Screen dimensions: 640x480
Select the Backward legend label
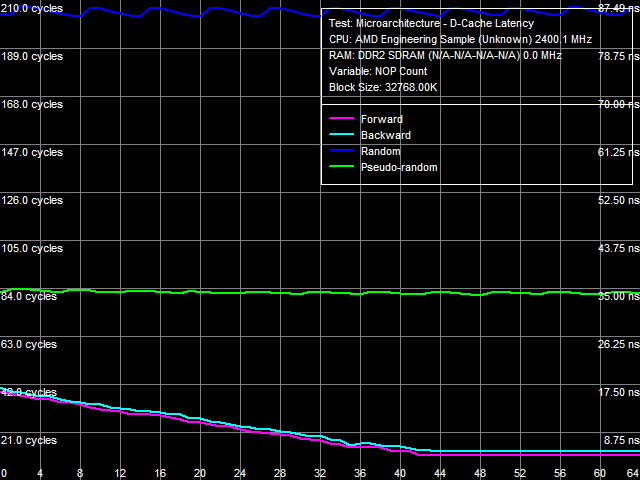tap(385, 136)
